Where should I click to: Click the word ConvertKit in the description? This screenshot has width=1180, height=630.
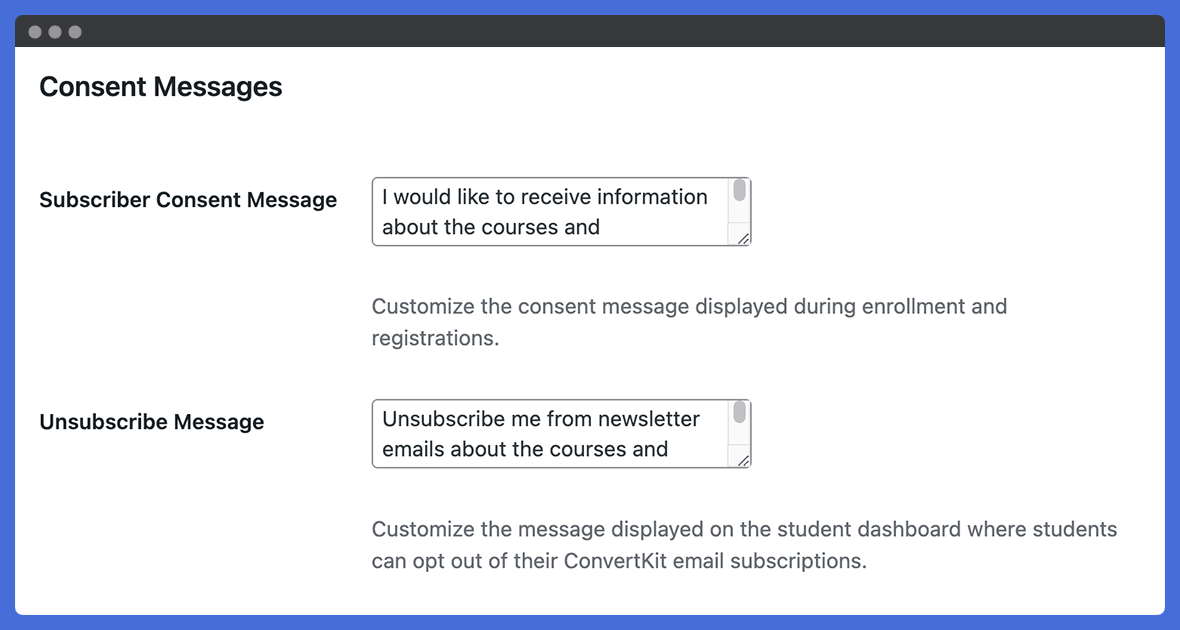click(x=615, y=561)
